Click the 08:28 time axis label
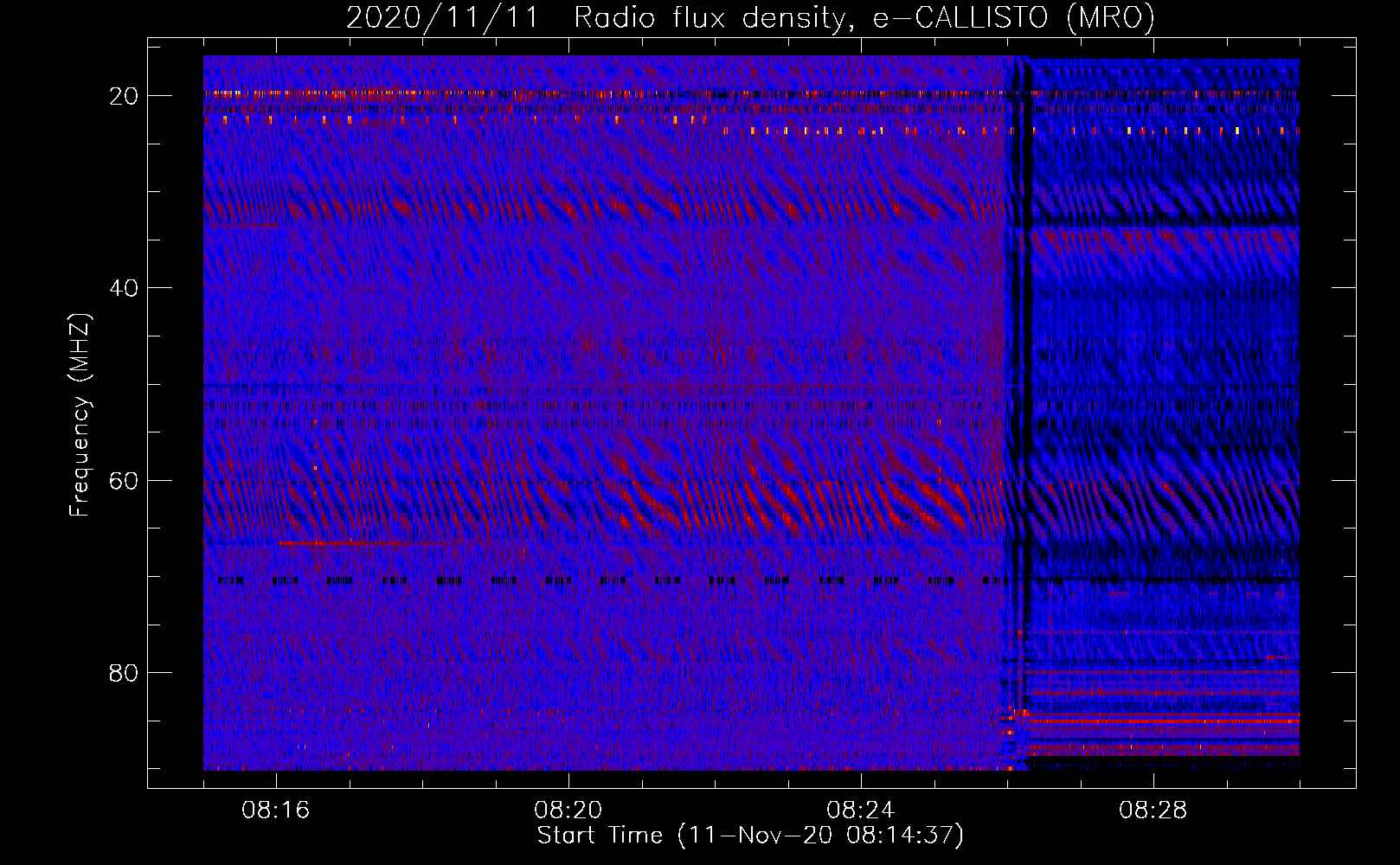 pyautogui.click(x=1153, y=811)
